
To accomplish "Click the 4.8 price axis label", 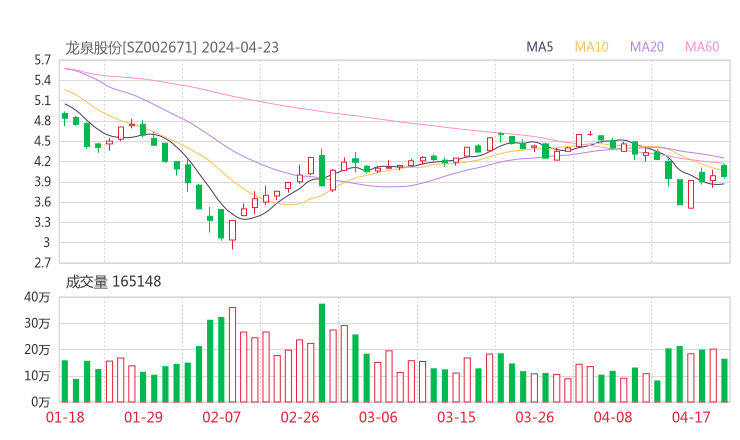I will coord(42,121).
